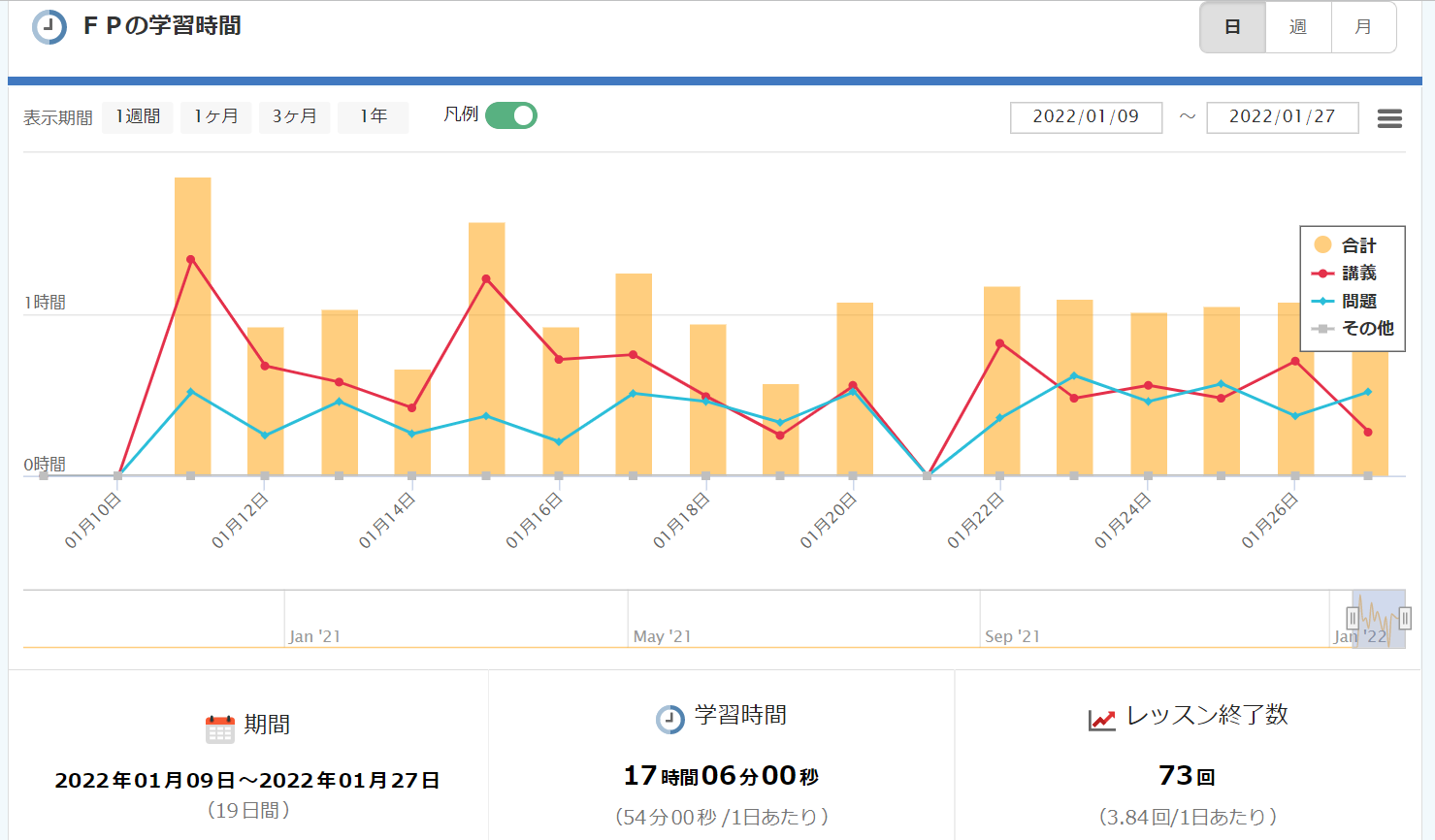This screenshot has width=1435, height=840.
Task: Set display period to 3ヶ月
Action: (x=294, y=116)
